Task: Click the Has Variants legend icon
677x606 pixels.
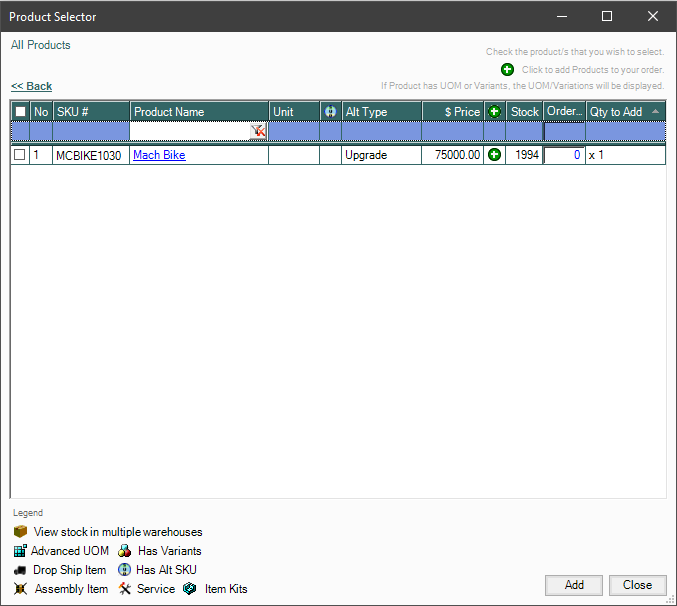Action: [124, 551]
